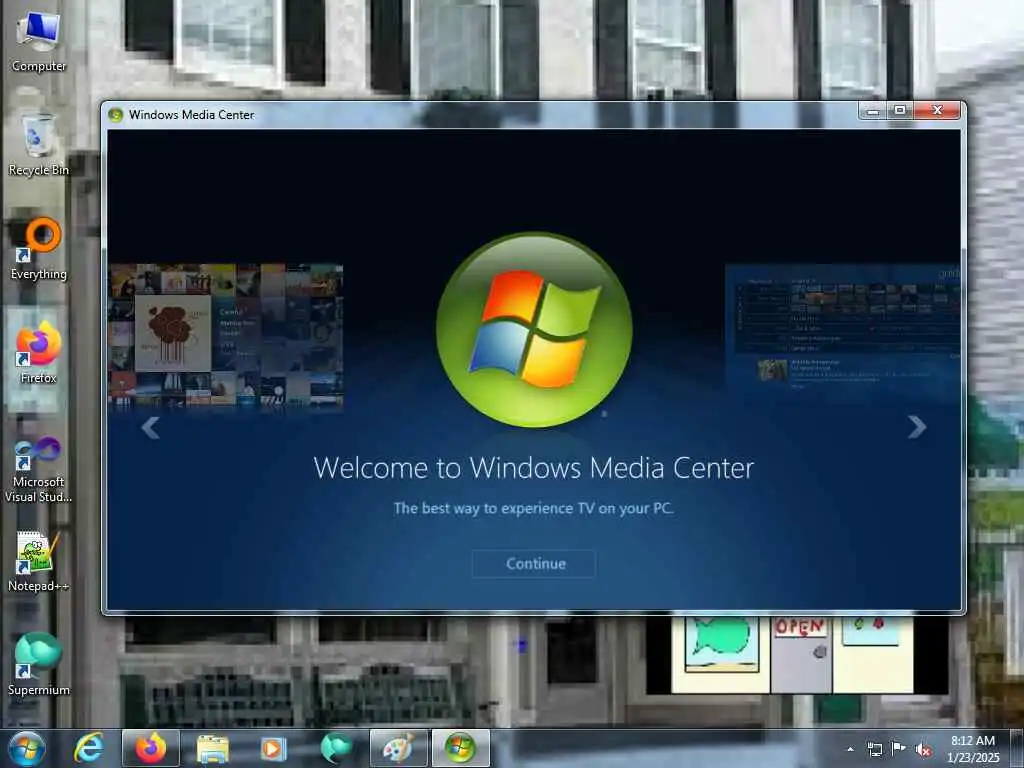Minimize the Windows Media Center window

point(872,110)
